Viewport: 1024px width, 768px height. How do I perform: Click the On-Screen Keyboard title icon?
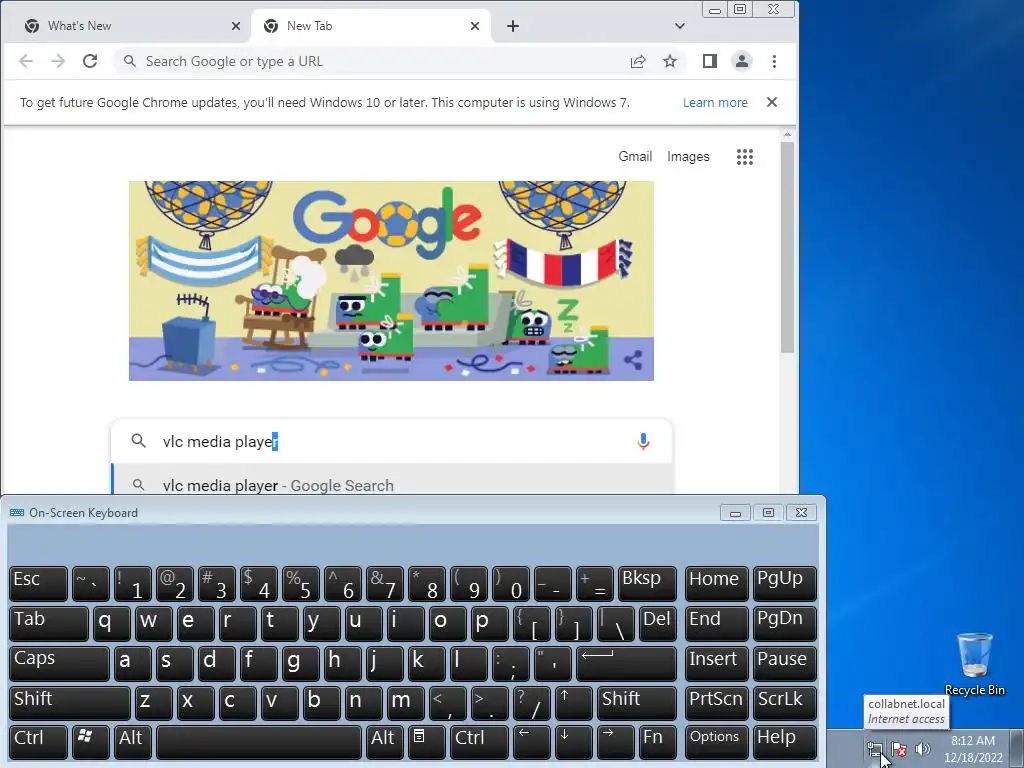[x=17, y=513]
